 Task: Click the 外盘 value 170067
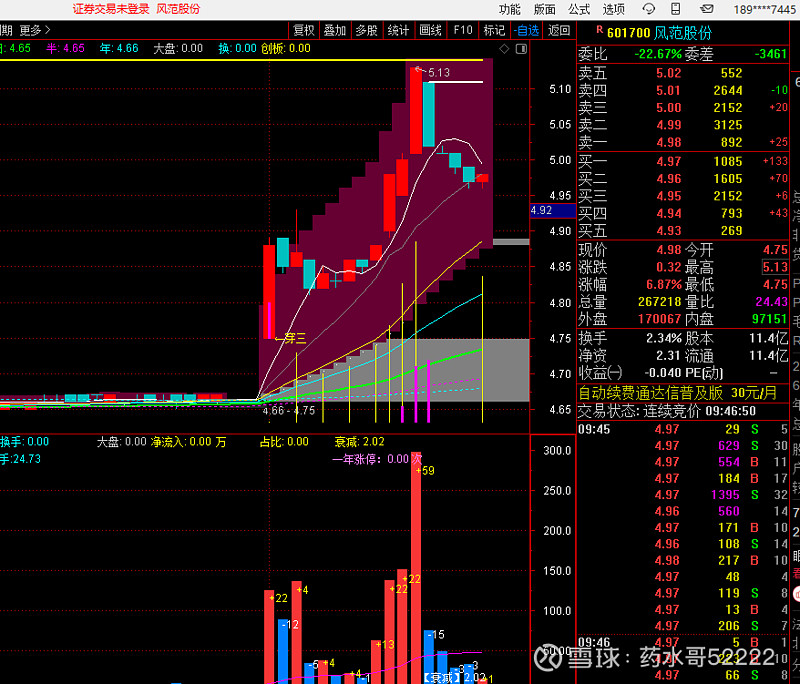pyautogui.click(x=660, y=319)
